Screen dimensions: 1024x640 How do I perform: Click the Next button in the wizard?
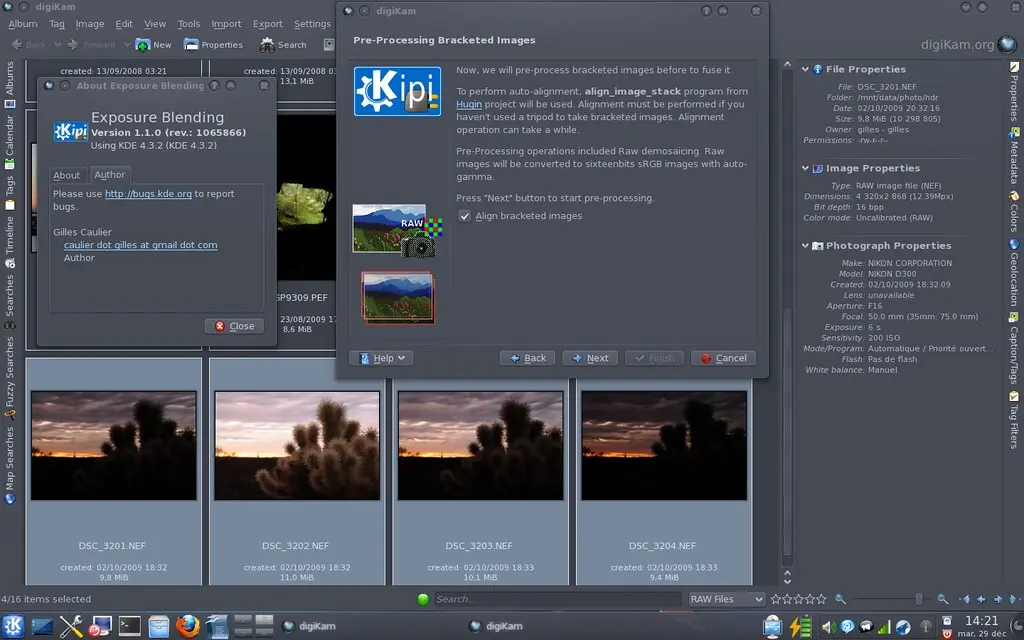[x=590, y=357]
